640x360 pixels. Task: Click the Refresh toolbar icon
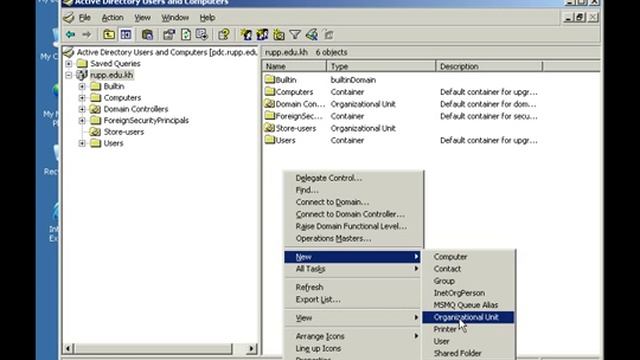pyautogui.click(x=186, y=35)
